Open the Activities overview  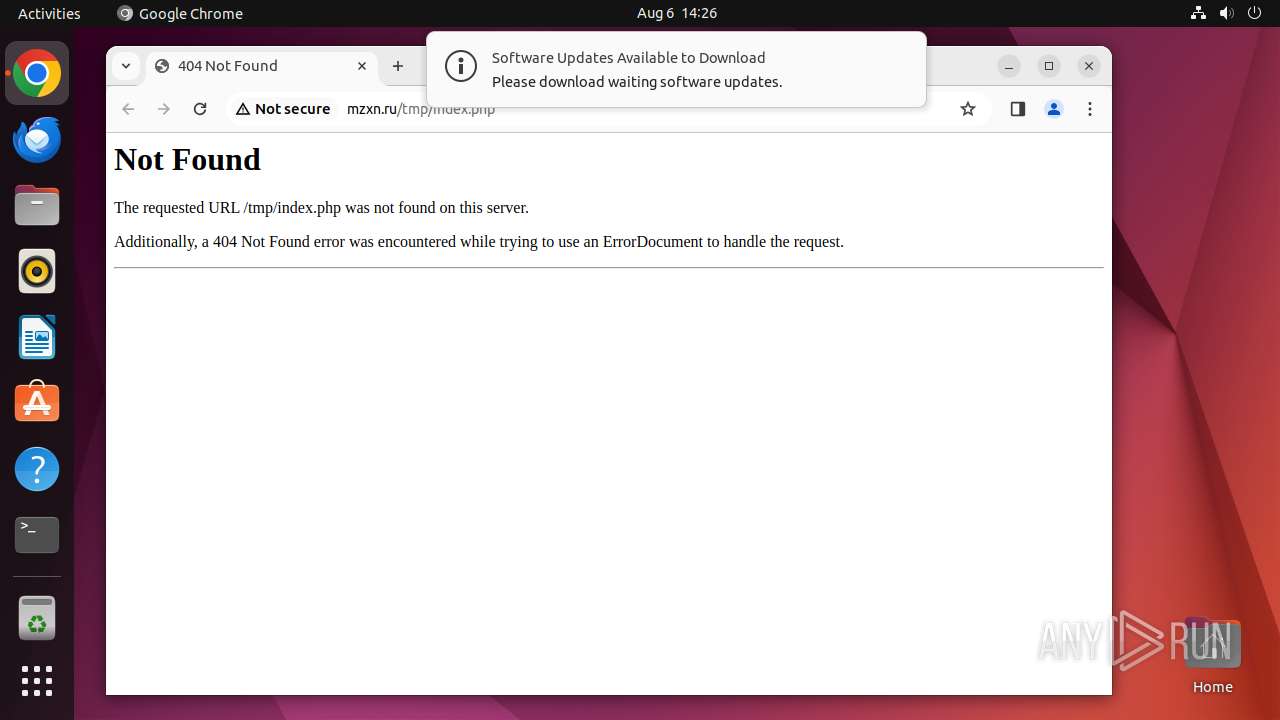(x=49, y=13)
